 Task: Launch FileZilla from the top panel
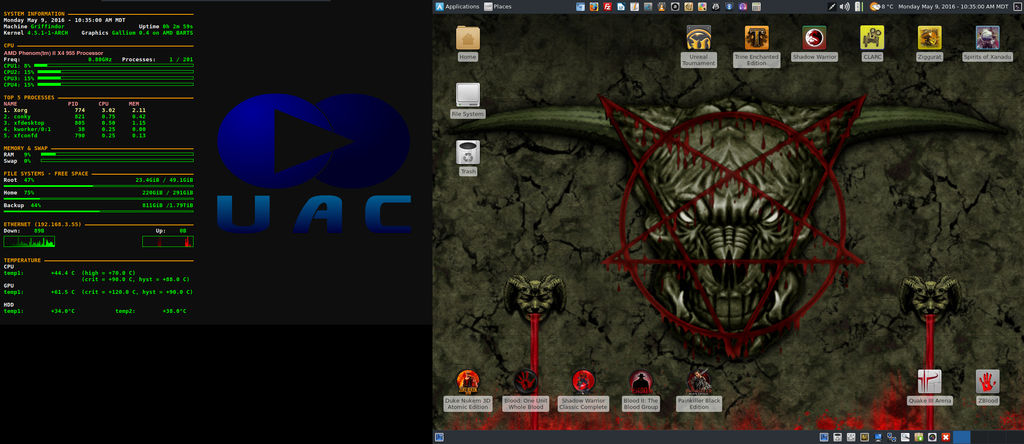pos(607,7)
